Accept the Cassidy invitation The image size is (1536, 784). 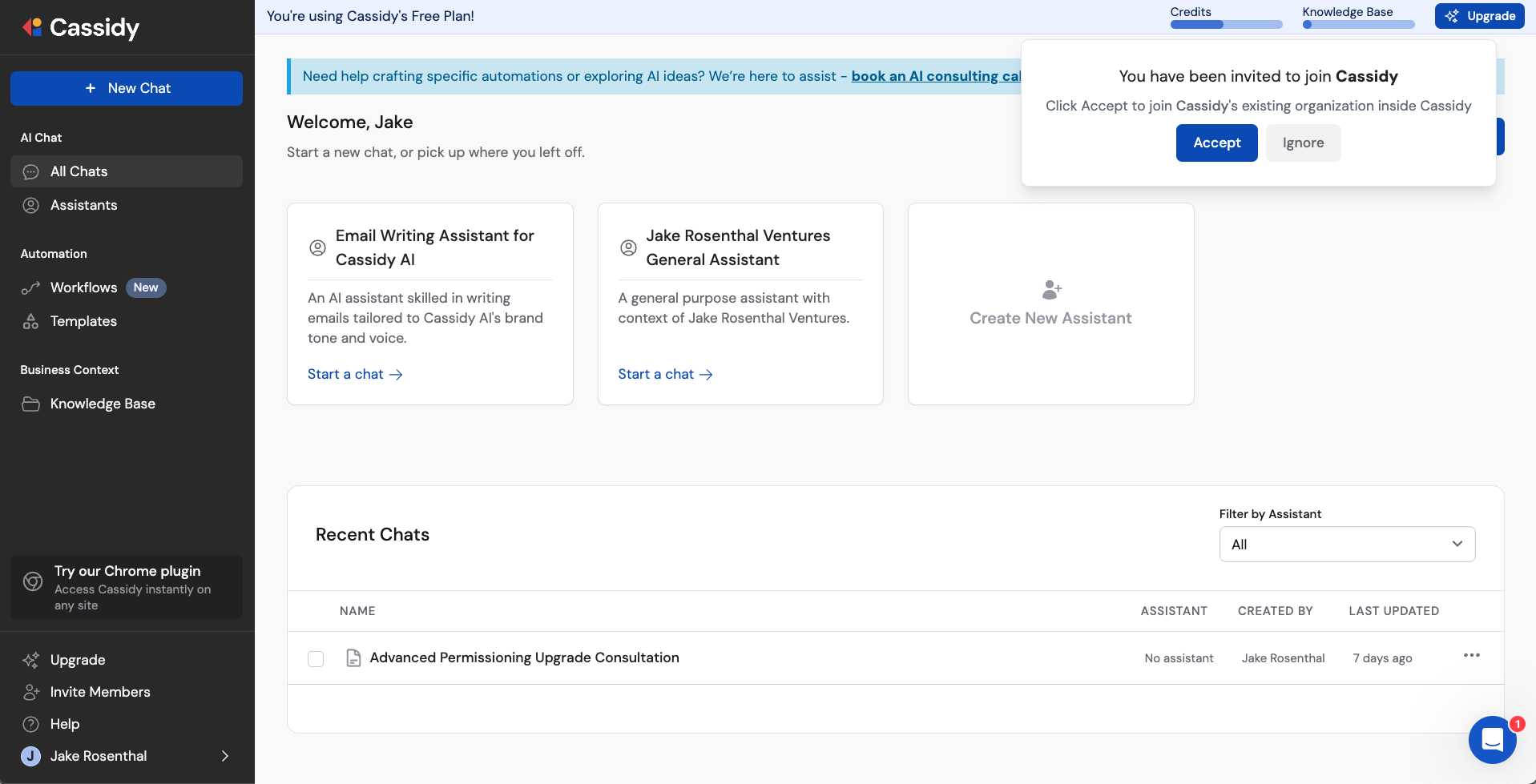(1216, 143)
